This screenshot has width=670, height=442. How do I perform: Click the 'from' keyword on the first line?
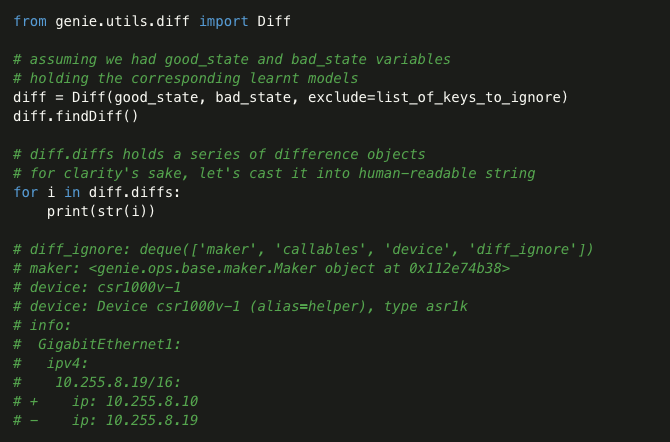(30, 21)
